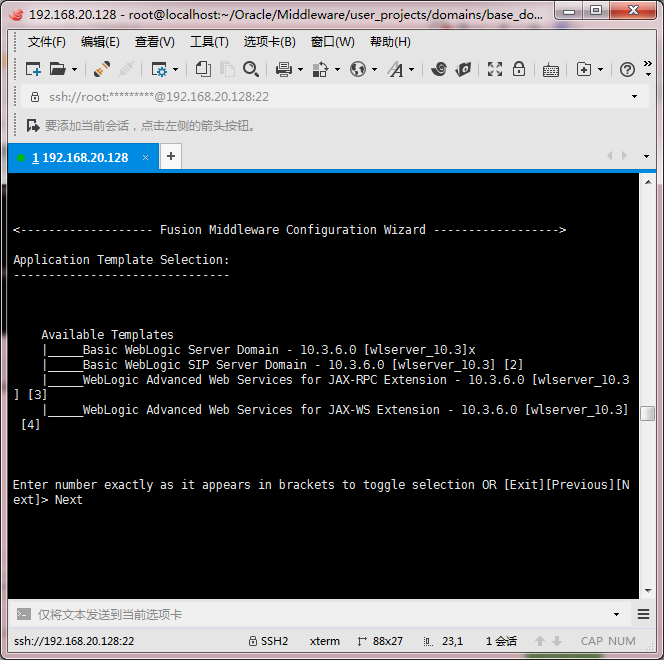Screen dimensions: 664x660
Task: Open the tab list dropdown arrow
Action: coord(646,156)
